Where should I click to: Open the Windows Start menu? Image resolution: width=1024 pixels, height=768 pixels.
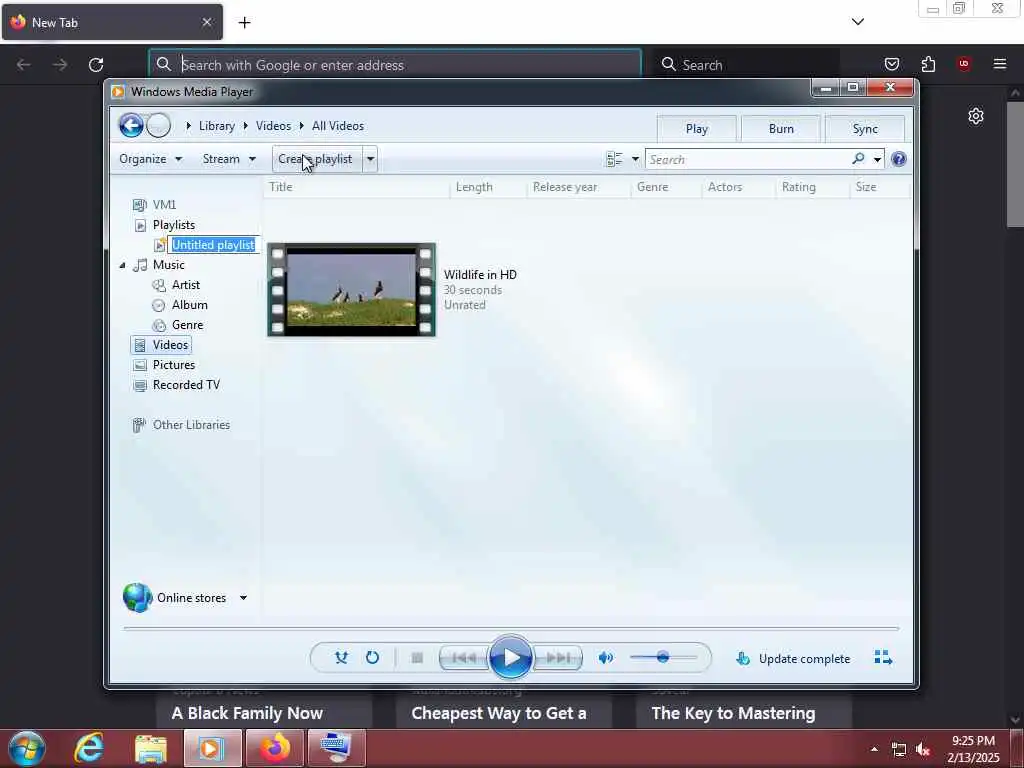pyautogui.click(x=27, y=748)
